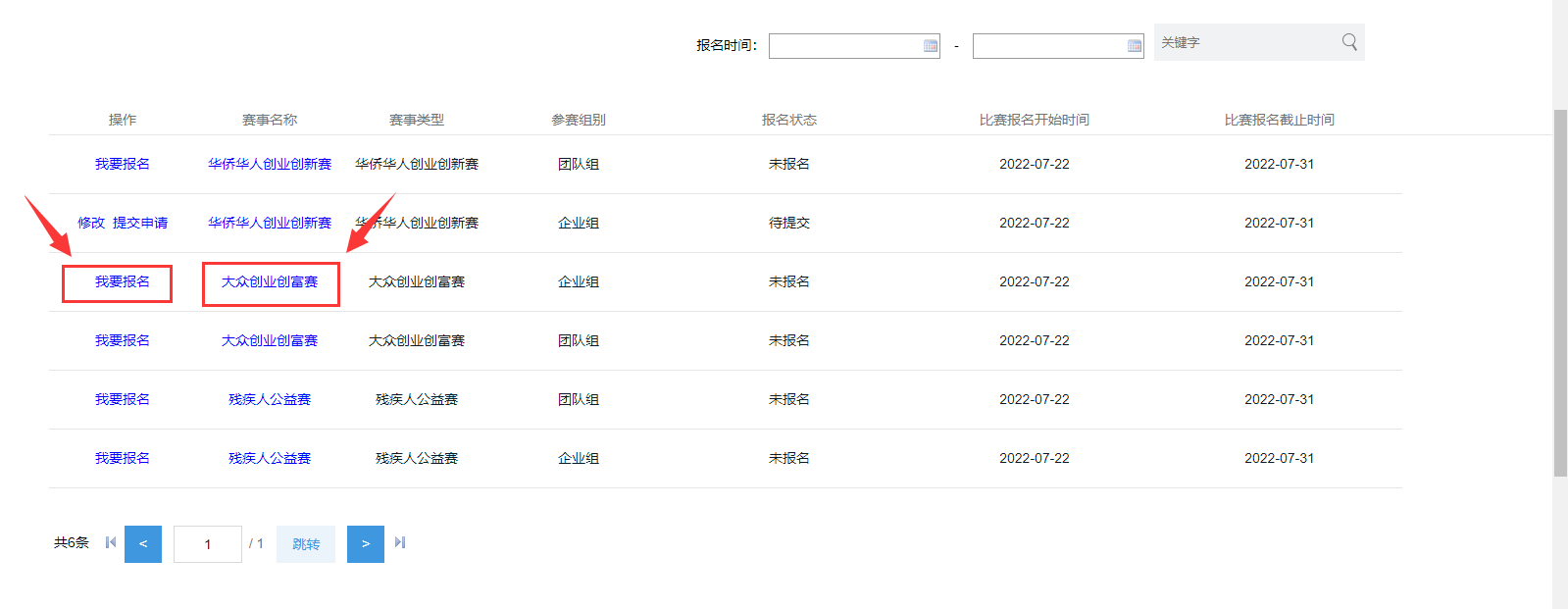Open 大众创业创富赛 name link in 团队组 row
This screenshot has height=609, width=1568.
coord(270,340)
